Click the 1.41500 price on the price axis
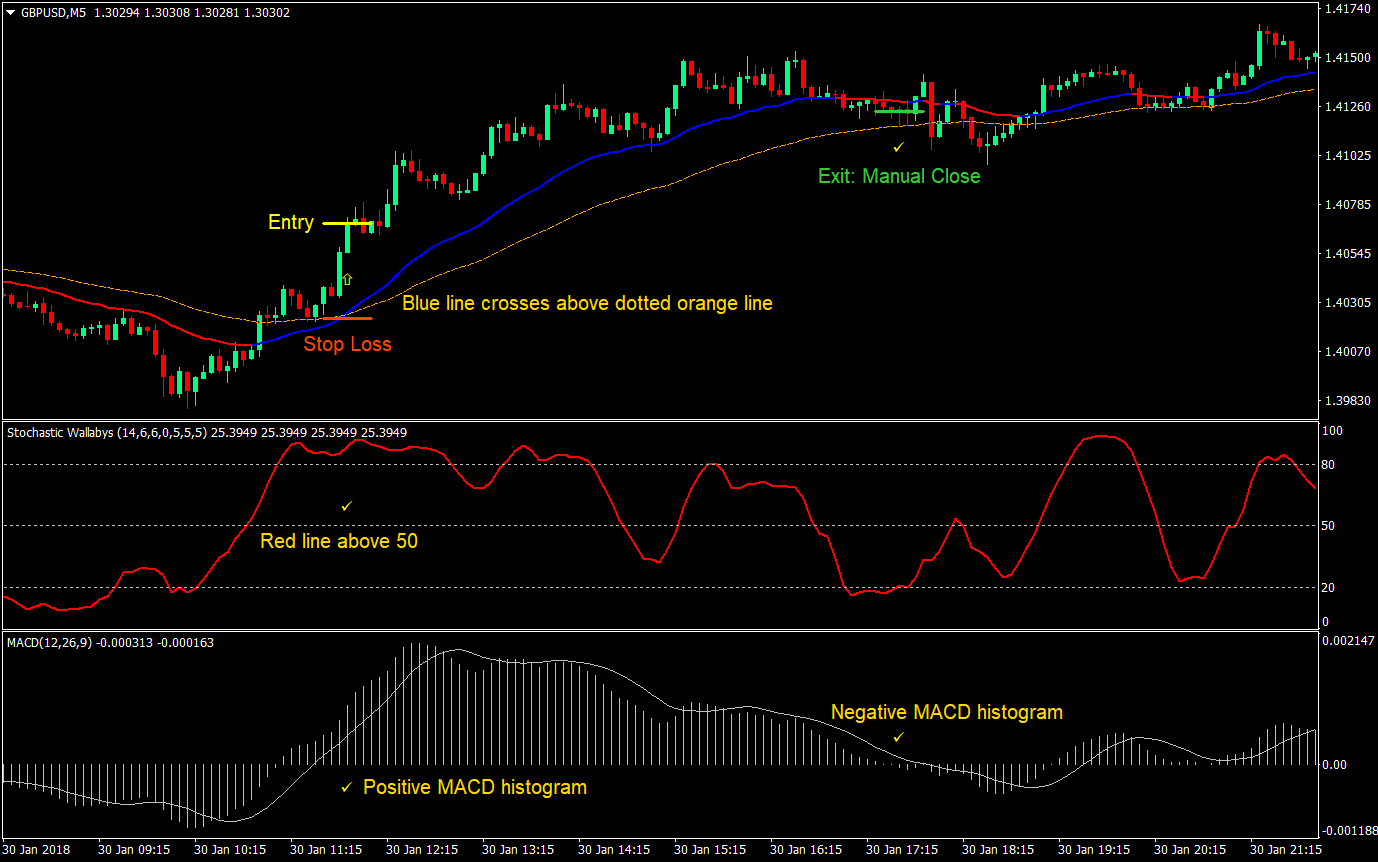This screenshot has height=862, width=1378. pos(1343,58)
